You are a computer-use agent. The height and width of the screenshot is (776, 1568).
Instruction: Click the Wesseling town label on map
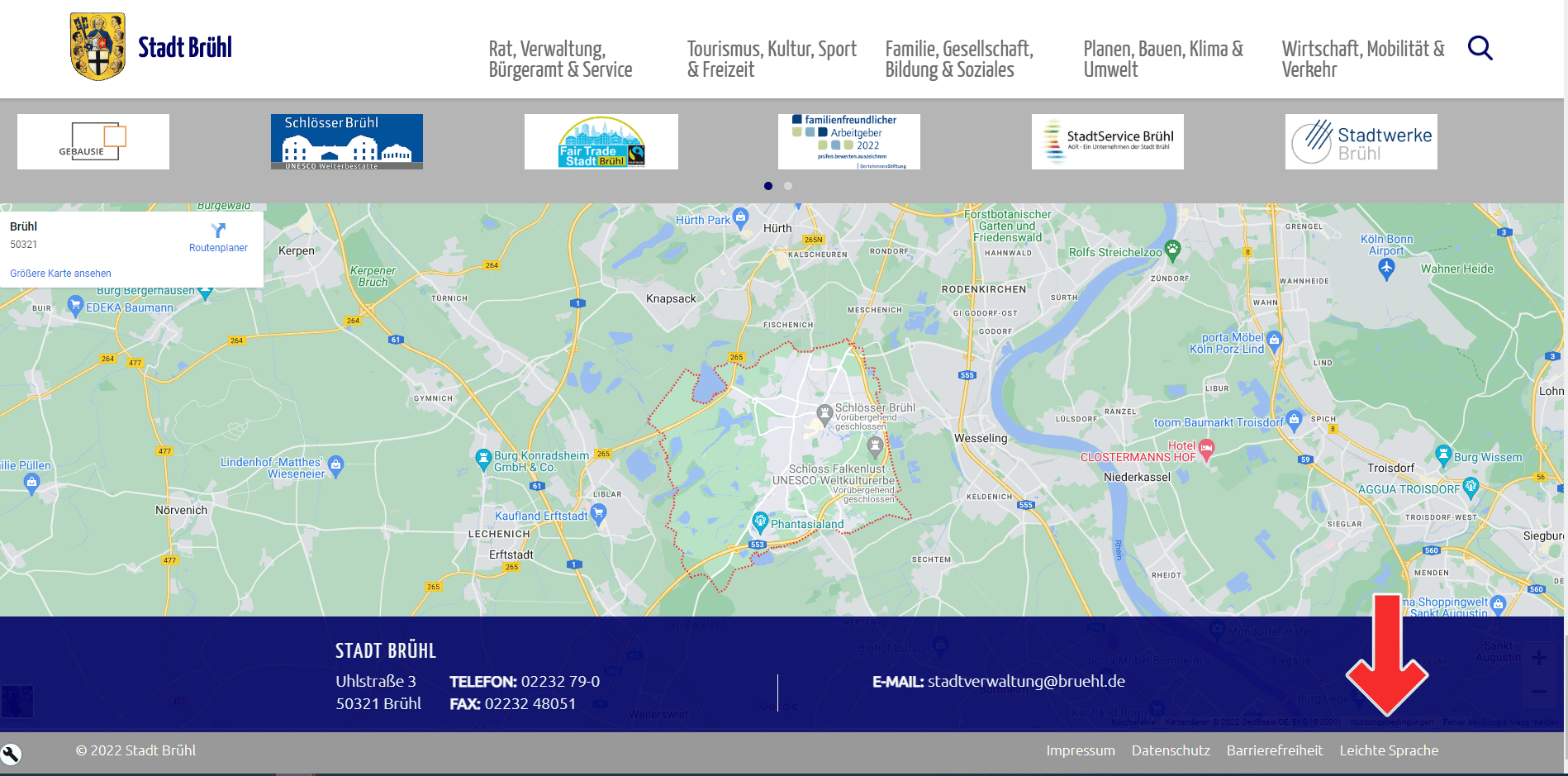981,438
